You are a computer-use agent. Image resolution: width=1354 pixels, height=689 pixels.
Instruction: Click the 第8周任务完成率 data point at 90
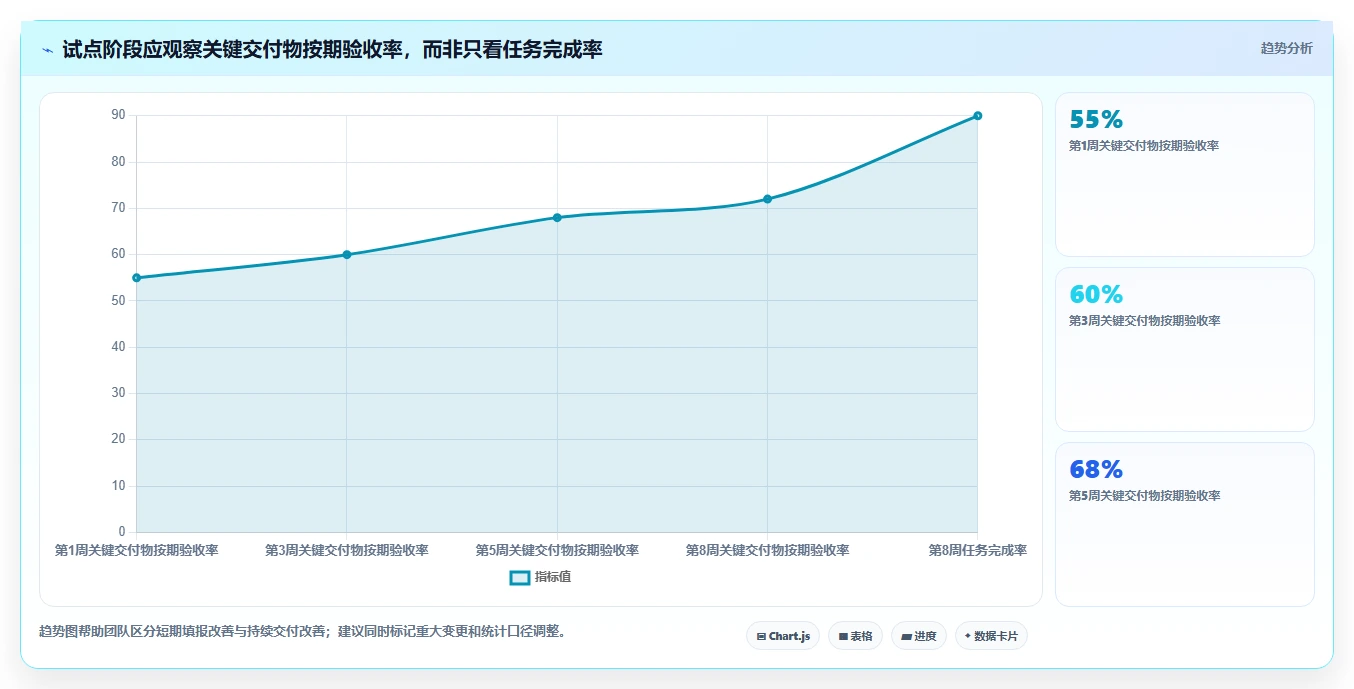click(x=977, y=116)
